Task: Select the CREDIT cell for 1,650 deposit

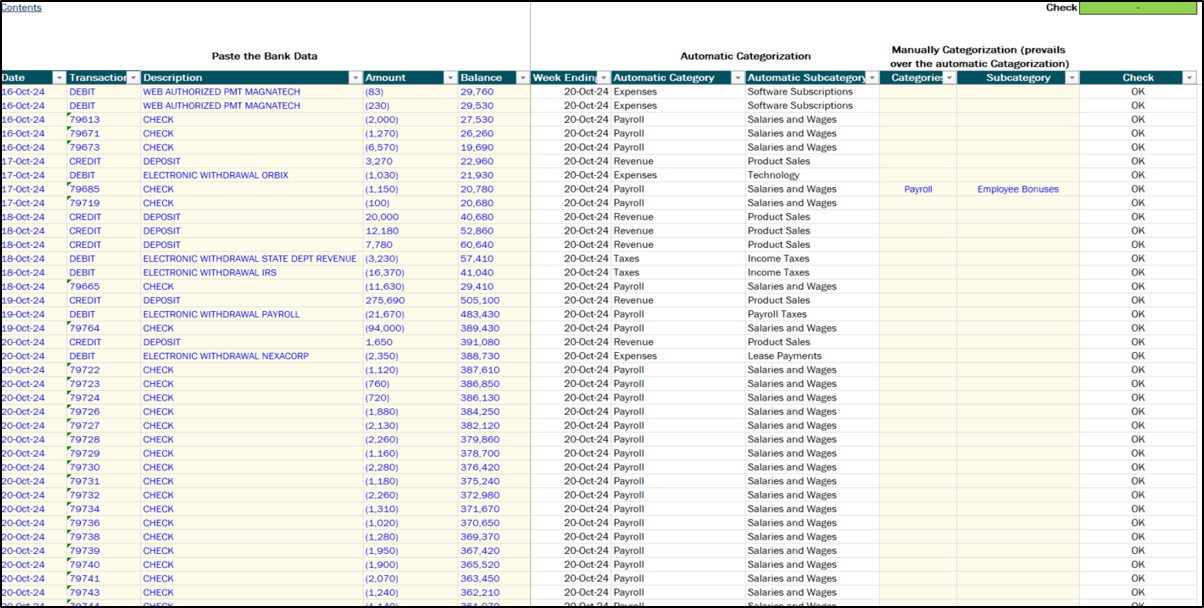Action: click(x=102, y=343)
